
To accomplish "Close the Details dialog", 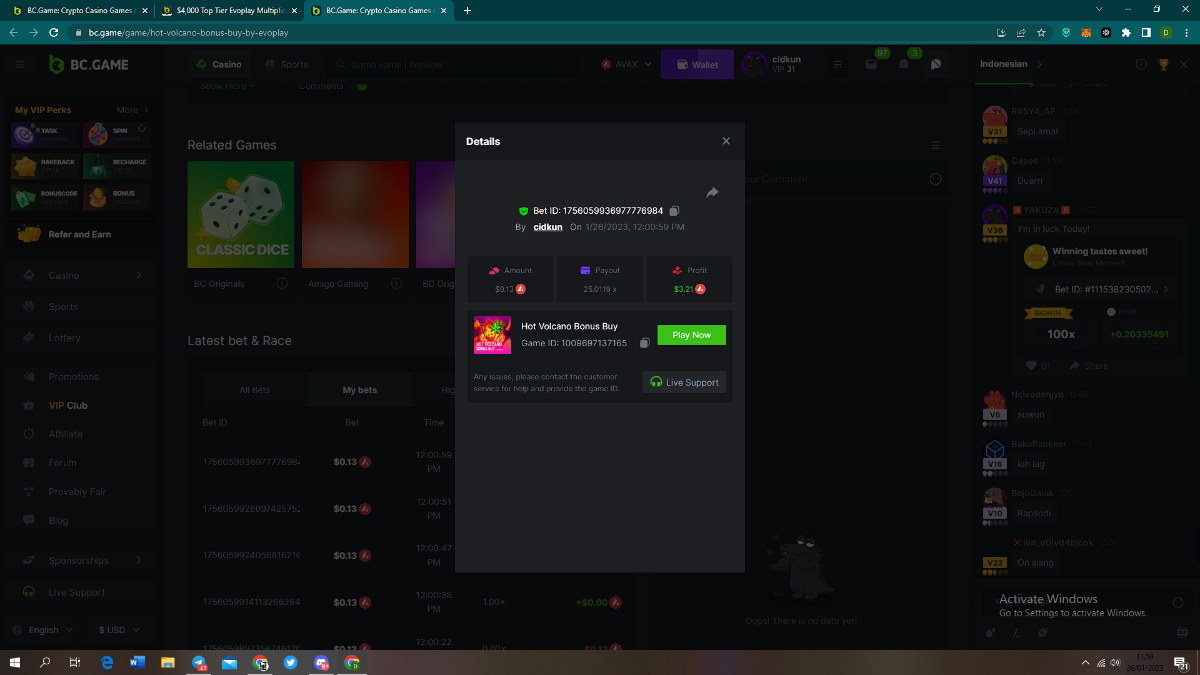I will click(x=726, y=141).
